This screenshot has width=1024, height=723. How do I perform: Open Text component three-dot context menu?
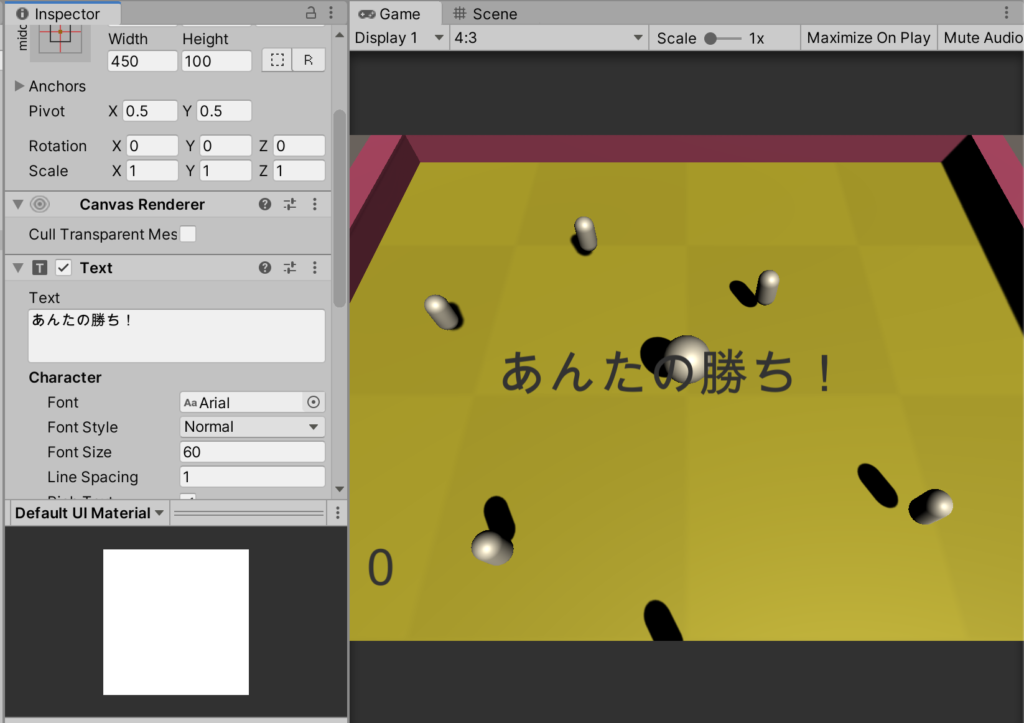(x=315, y=268)
